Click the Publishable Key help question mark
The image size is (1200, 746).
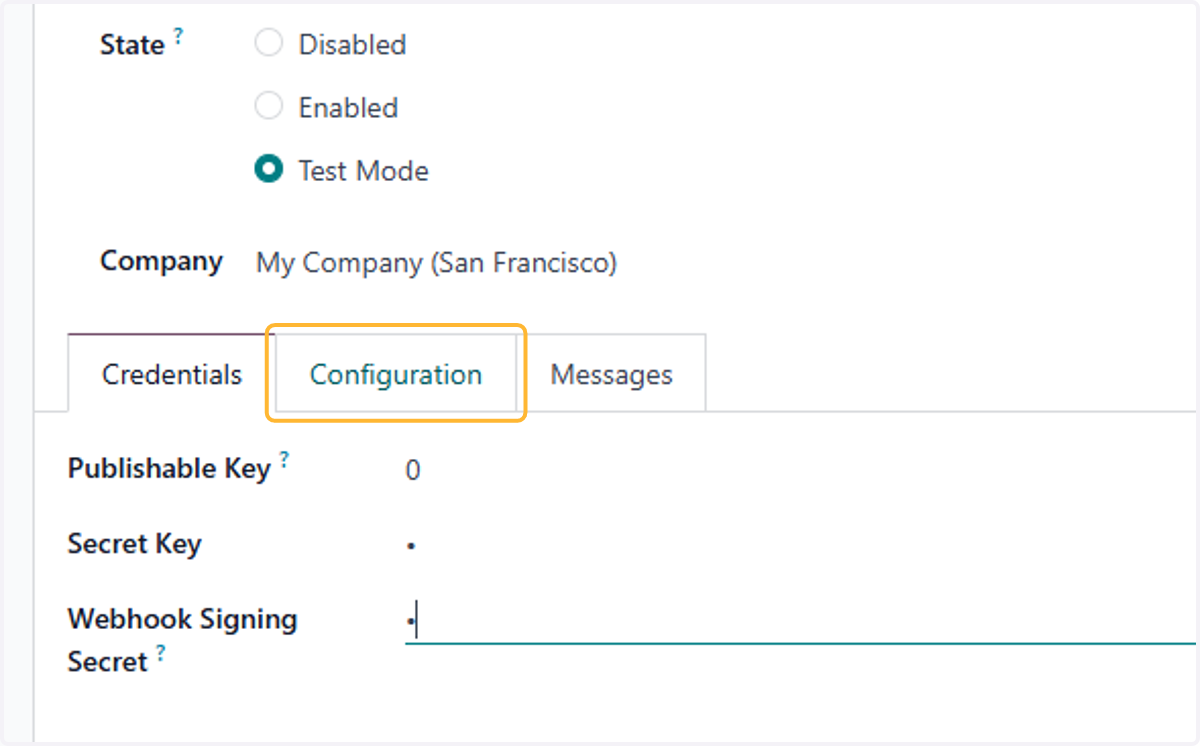(284, 460)
